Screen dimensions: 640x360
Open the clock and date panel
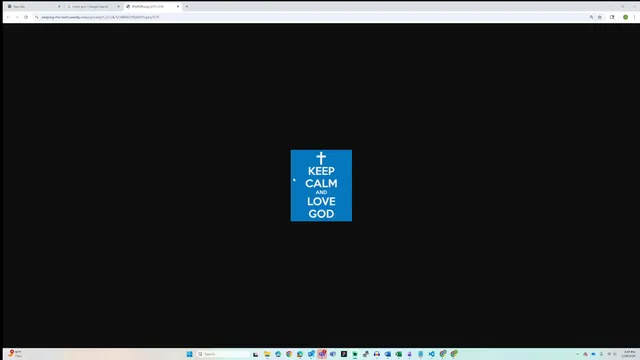point(629,354)
